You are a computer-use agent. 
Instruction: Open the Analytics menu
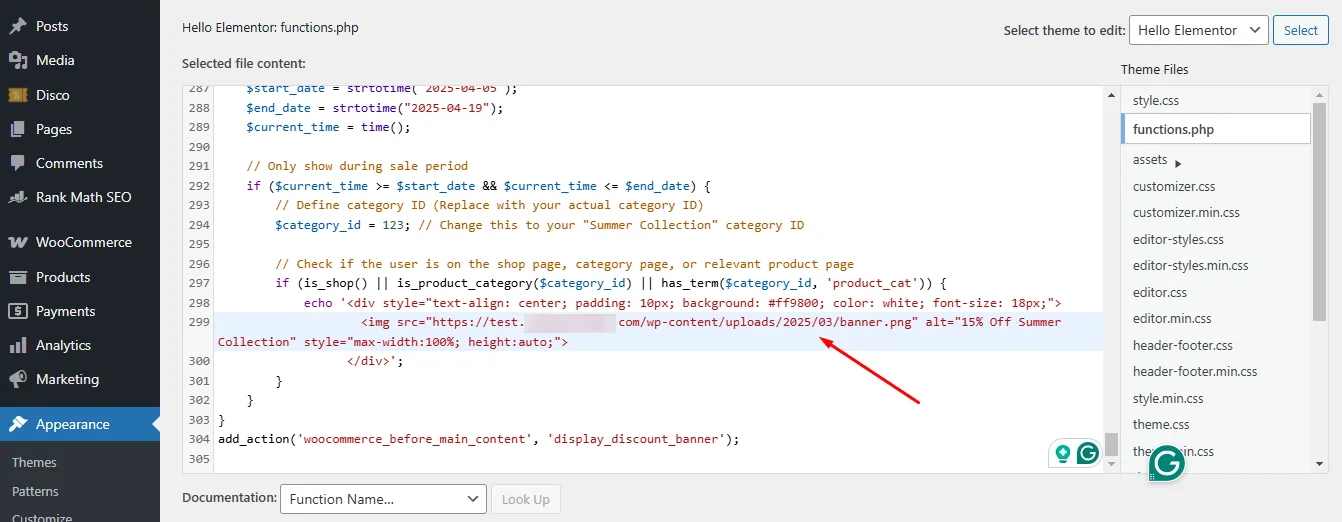click(80, 345)
